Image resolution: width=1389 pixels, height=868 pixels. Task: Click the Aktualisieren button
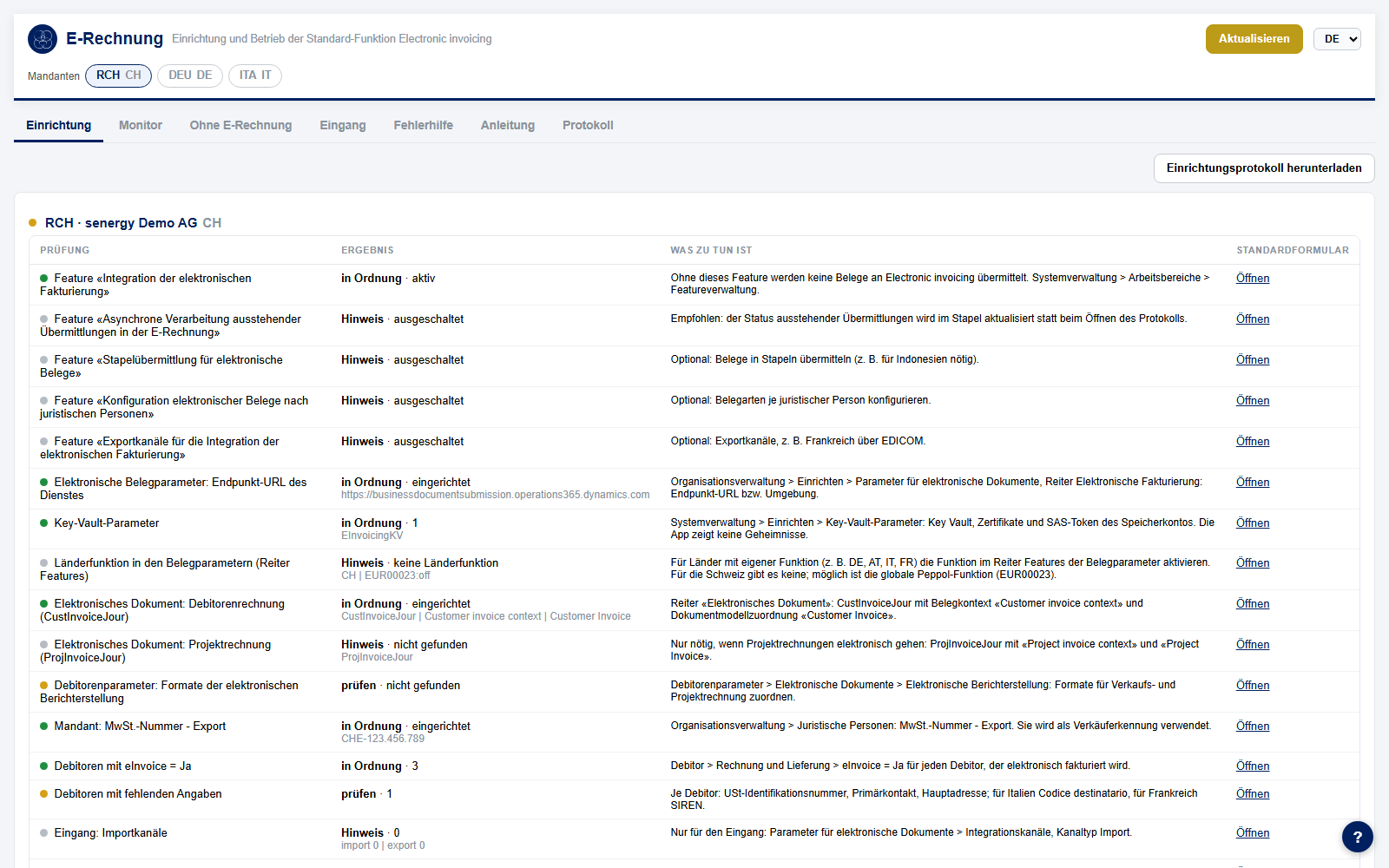[x=1254, y=39]
